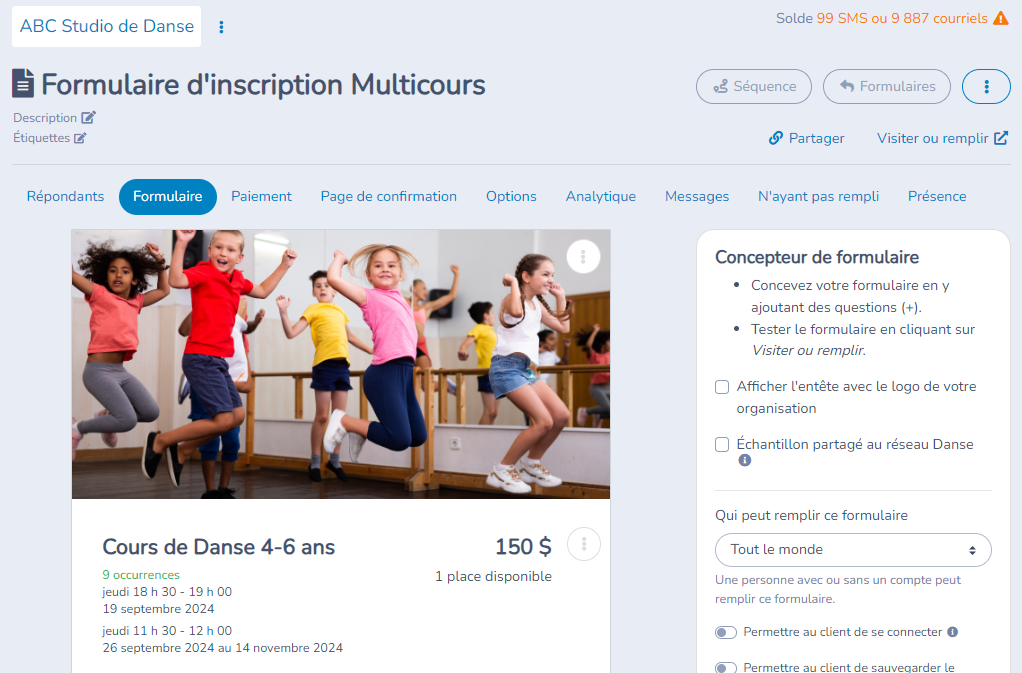The width and height of the screenshot is (1022, 673).
Task: Open the three-dot menu beside ABC Studio de Danse
Action: (222, 27)
